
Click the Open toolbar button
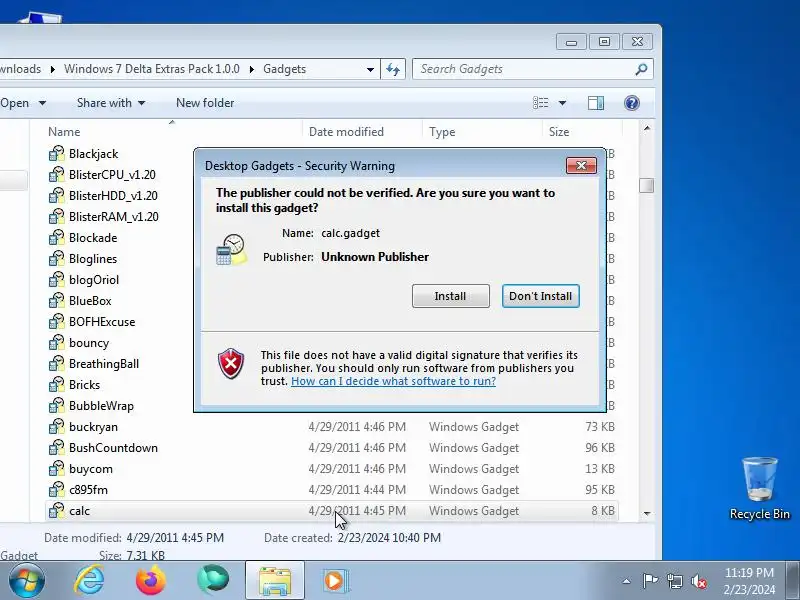tap(14, 103)
